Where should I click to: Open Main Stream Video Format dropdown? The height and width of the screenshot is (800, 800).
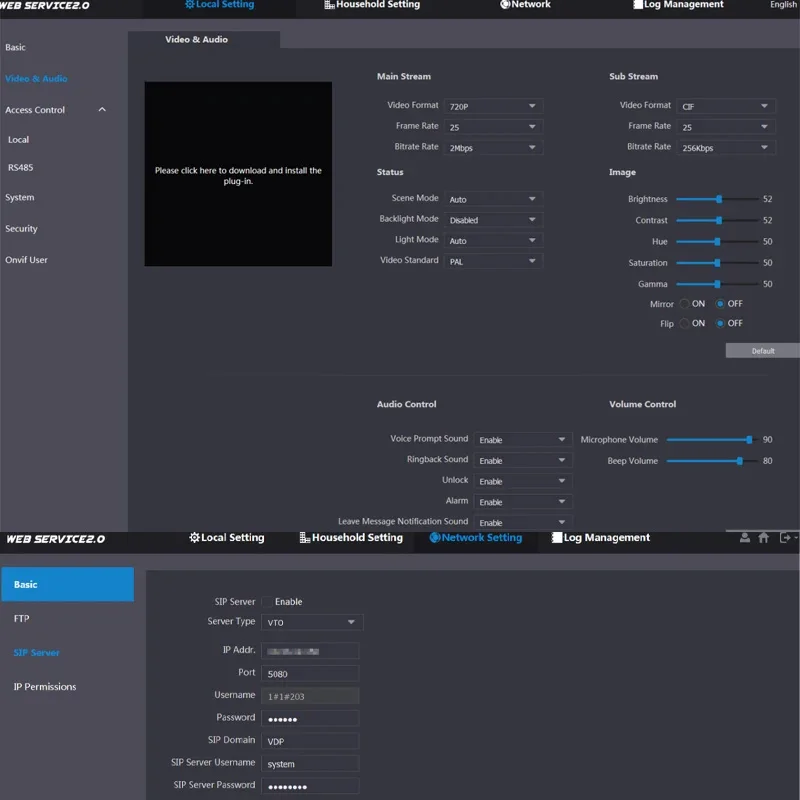pos(493,106)
